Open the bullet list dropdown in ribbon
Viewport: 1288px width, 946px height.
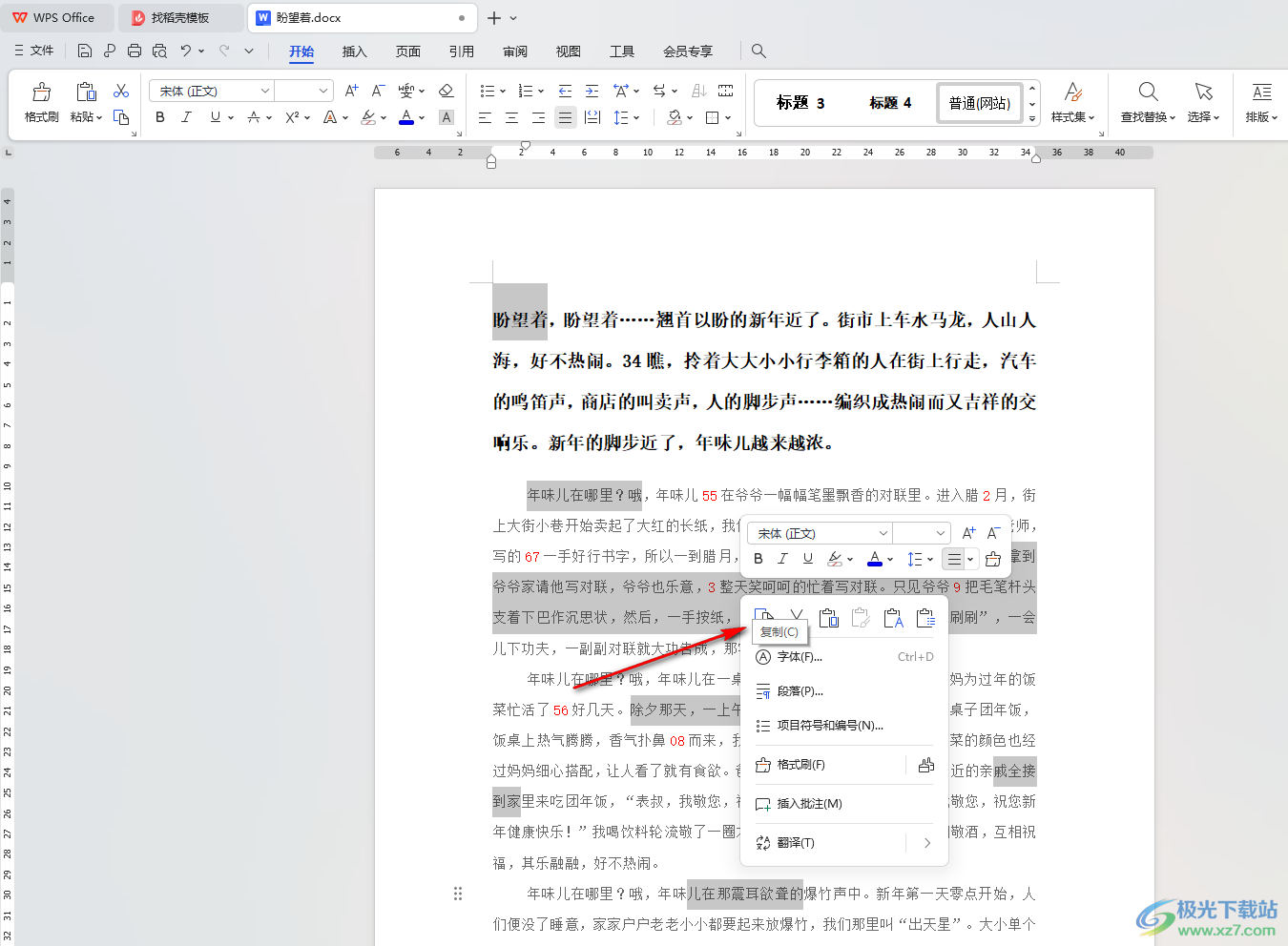coord(501,92)
